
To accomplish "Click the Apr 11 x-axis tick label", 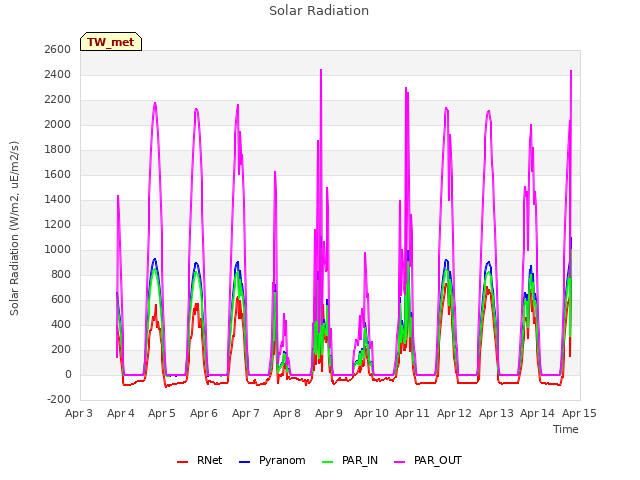I will (412, 413).
